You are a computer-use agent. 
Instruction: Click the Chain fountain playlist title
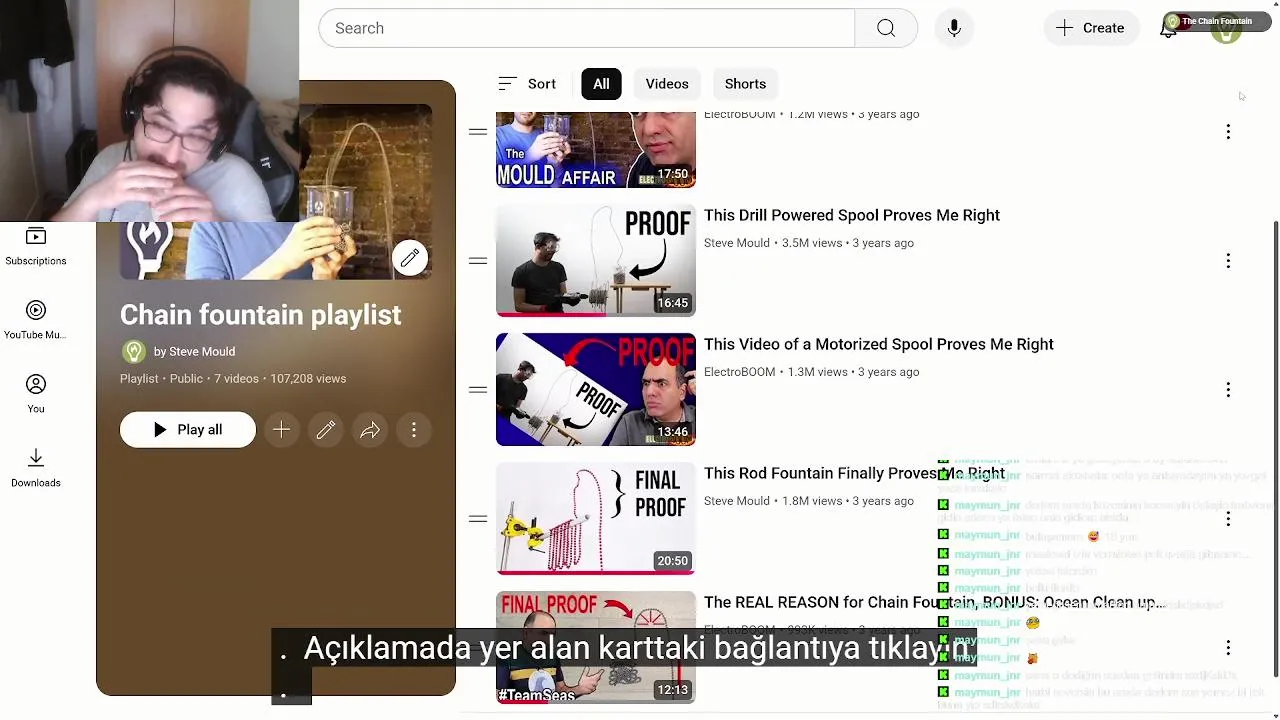pyautogui.click(x=261, y=315)
